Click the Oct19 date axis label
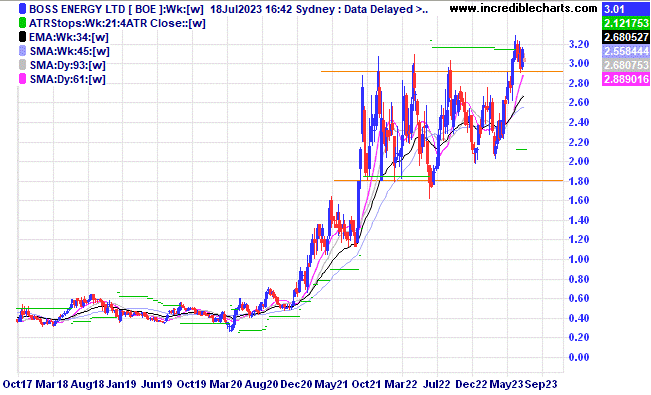The image size is (651, 395). click(x=191, y=384)
